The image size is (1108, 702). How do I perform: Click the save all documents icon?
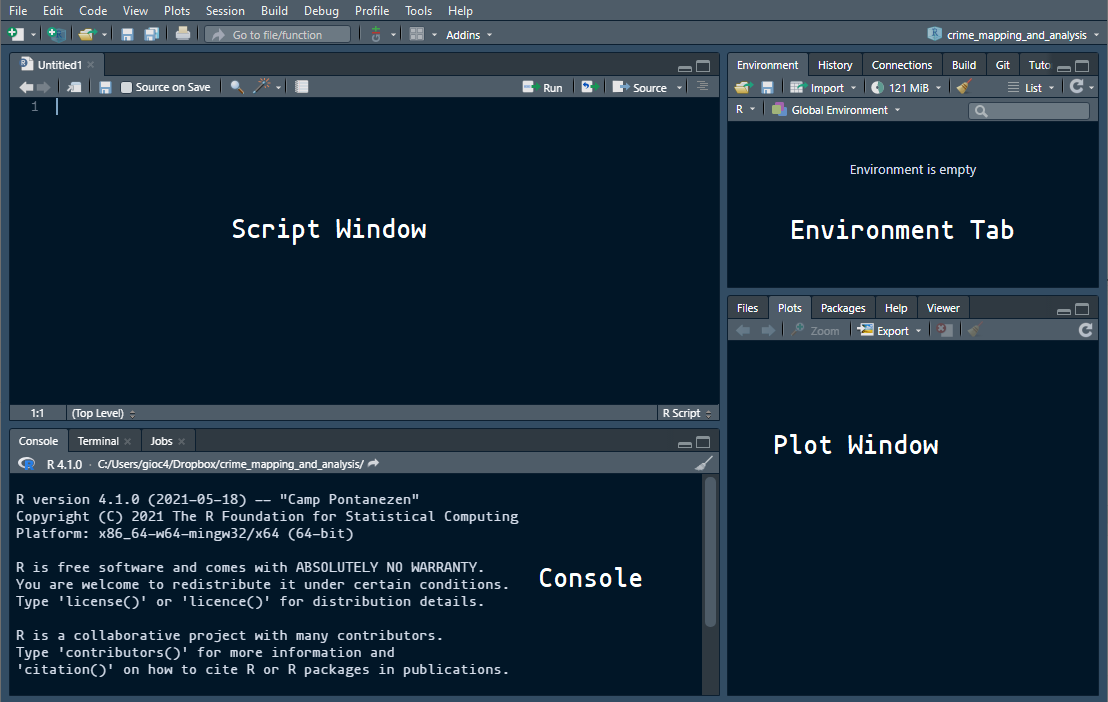pyautogui.click(x=151, y=34)
